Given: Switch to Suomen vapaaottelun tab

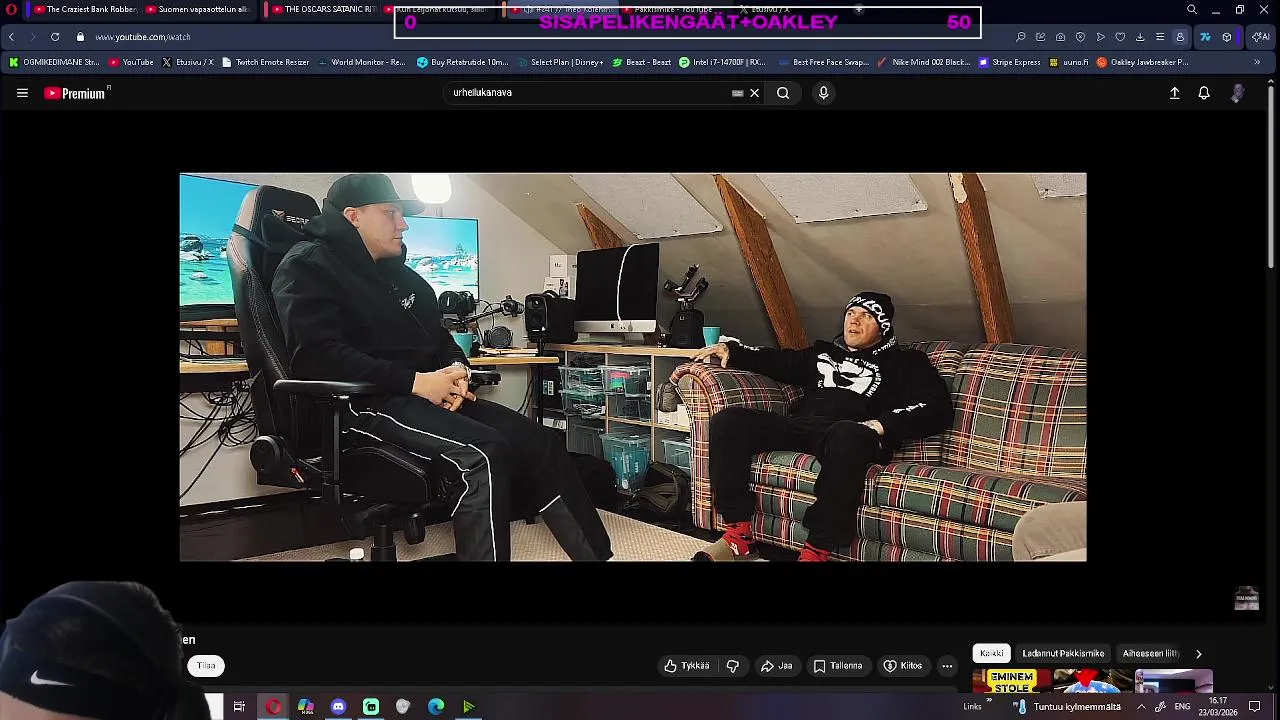Looking at the screenshot, I should pos(196,10).
